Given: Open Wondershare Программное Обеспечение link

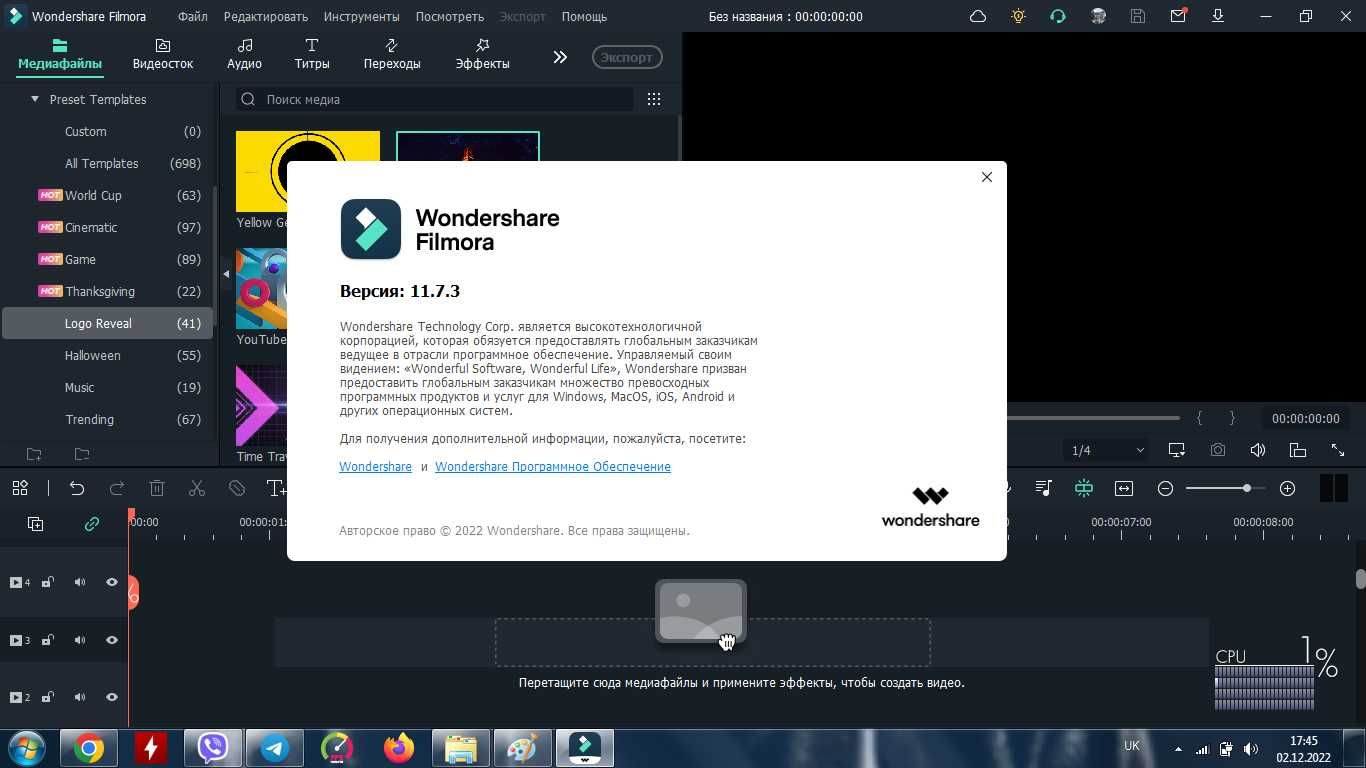Looking at the screenshot, I should coord(553,467).
